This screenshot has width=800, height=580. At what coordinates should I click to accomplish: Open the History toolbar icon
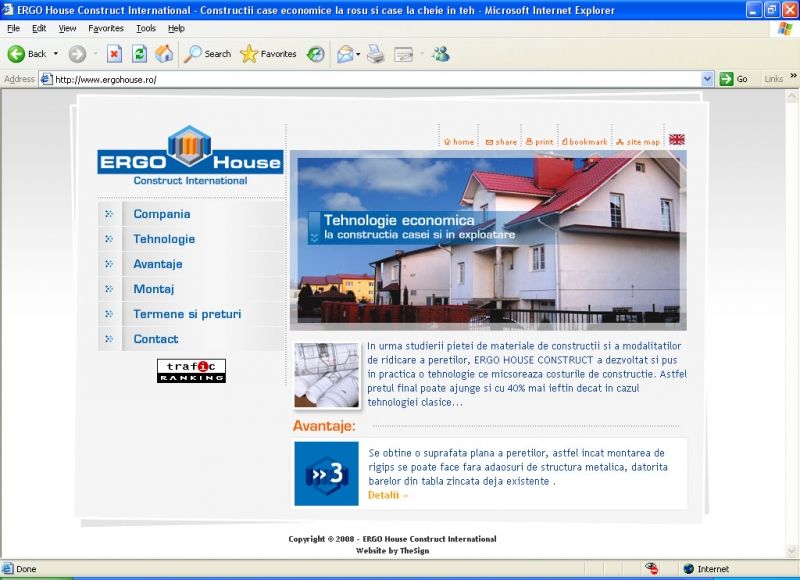pos(315,54)
